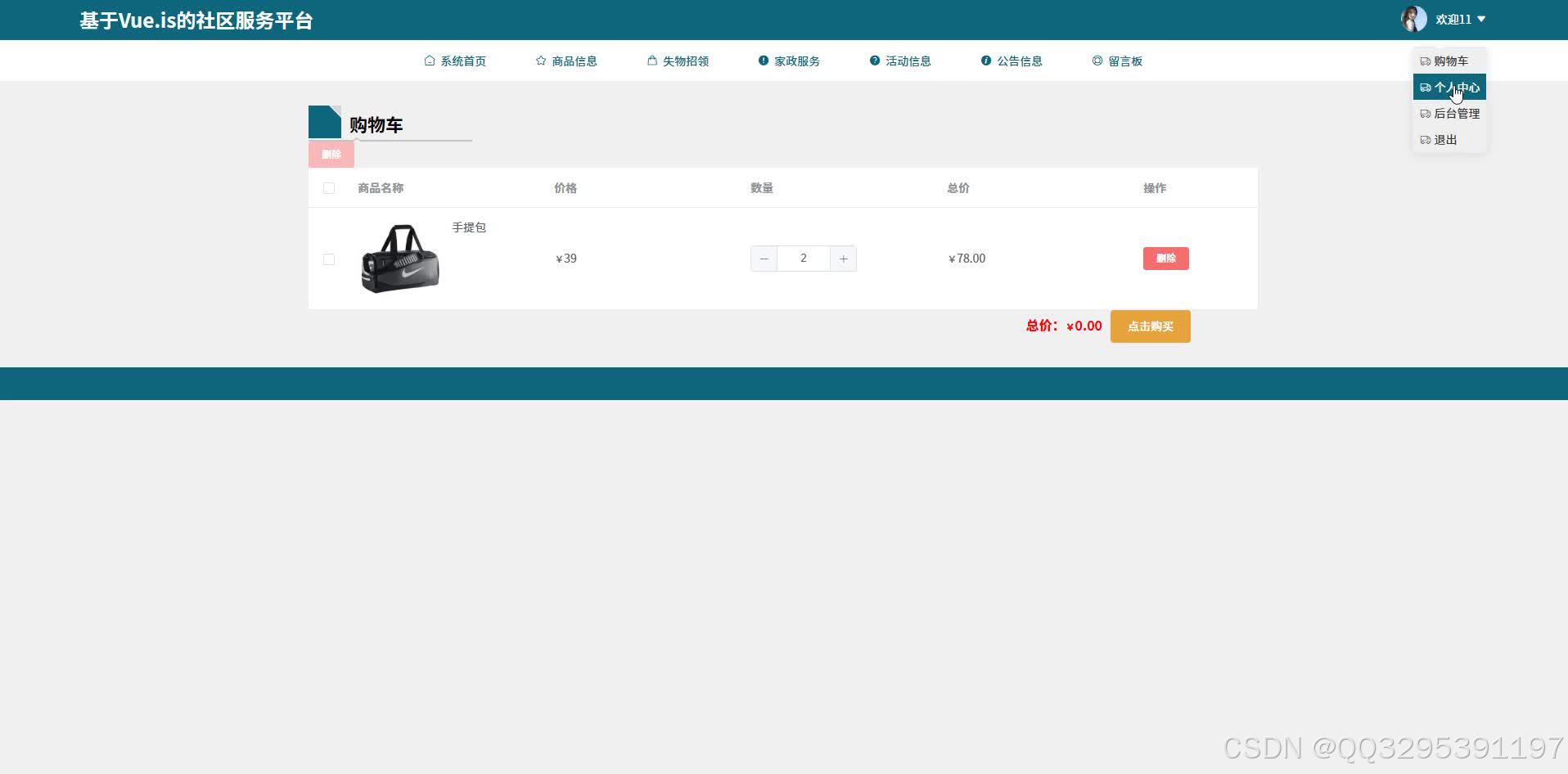Screen dimensions: 1568x774
Task: Click the star icon beside 商品信息
Action: pos(541,61)
